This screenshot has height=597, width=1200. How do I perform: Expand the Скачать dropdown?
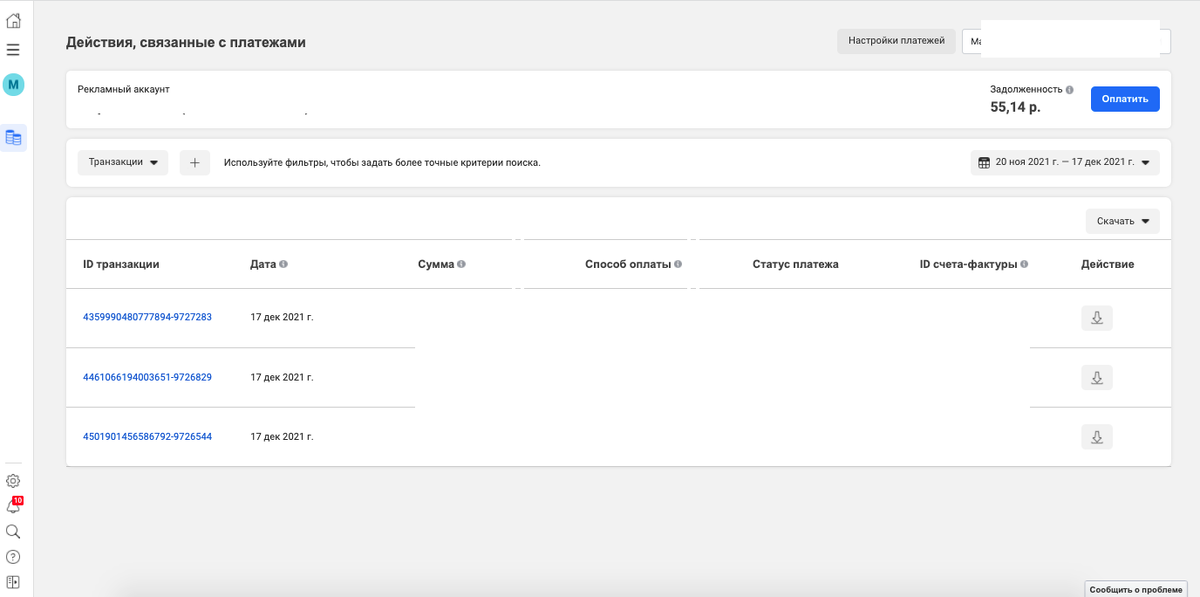[x=1122, y=221]
